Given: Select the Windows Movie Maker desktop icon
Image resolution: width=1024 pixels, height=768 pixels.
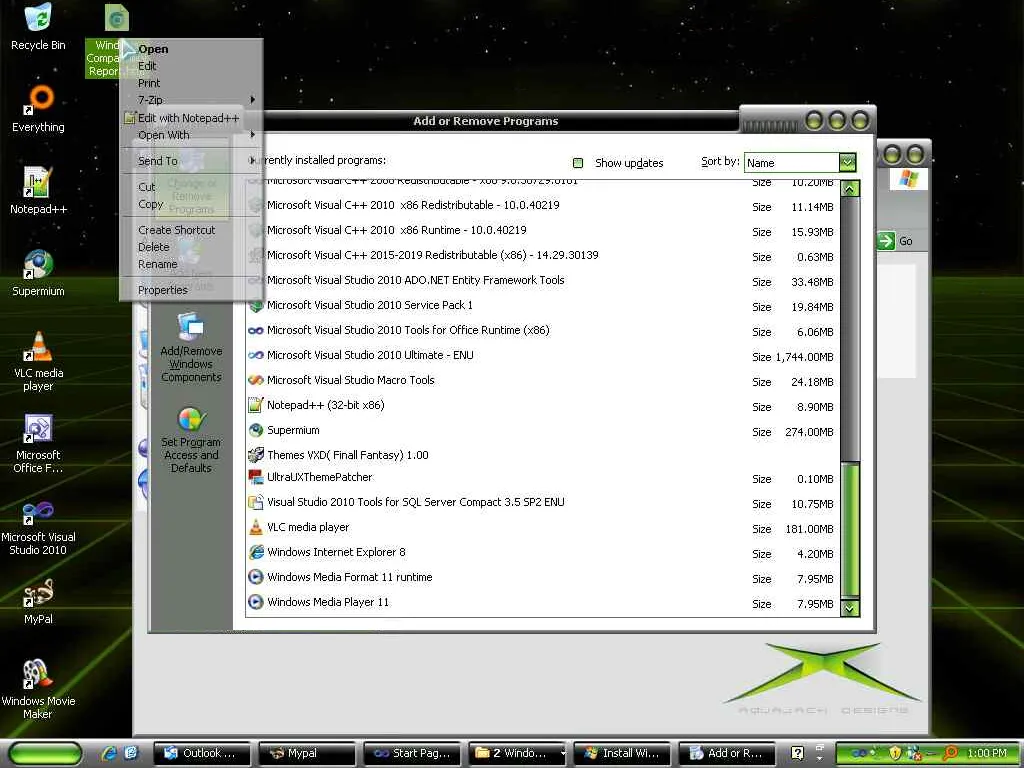Looking at the screenshot, I should (38, 675).
